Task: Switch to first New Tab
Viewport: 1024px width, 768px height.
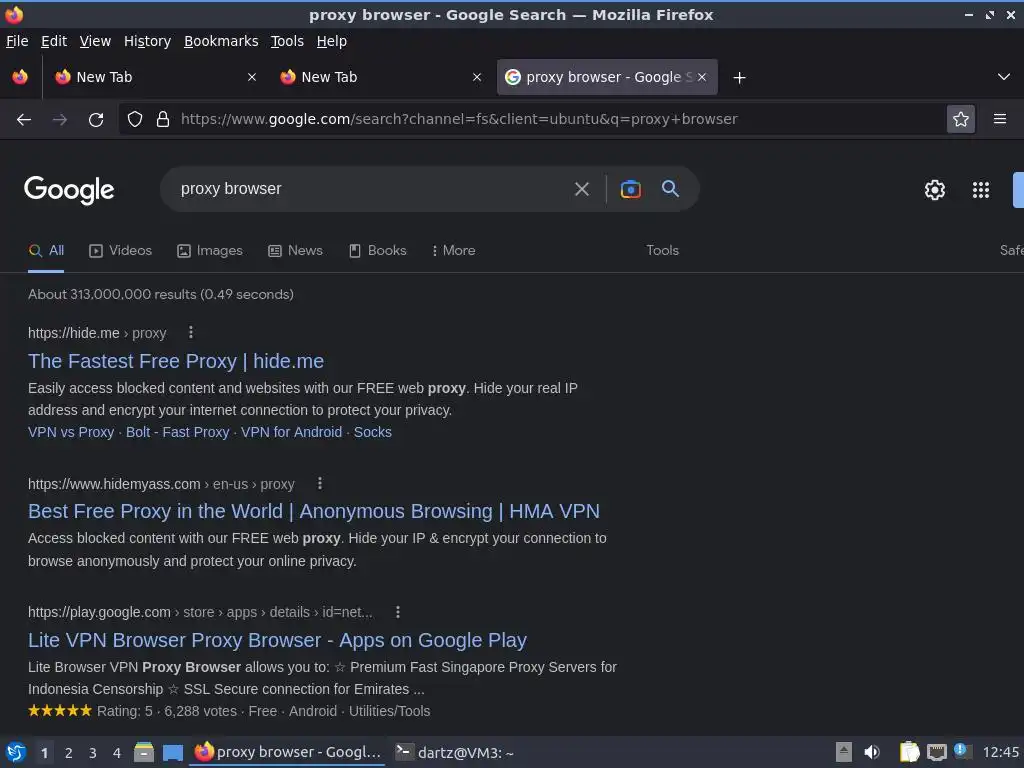Action: [155, 77]
